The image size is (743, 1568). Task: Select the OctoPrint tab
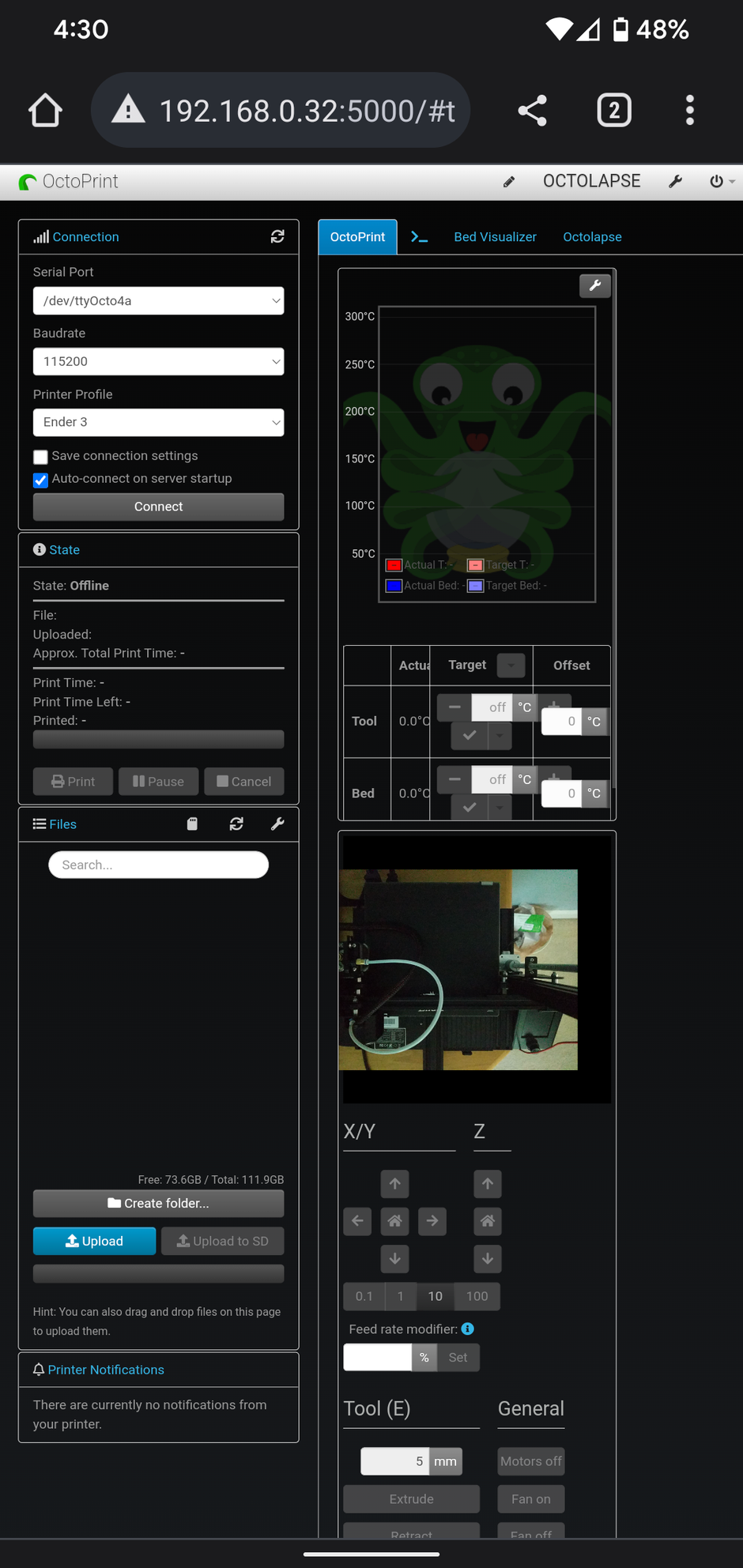pos(357,237)
